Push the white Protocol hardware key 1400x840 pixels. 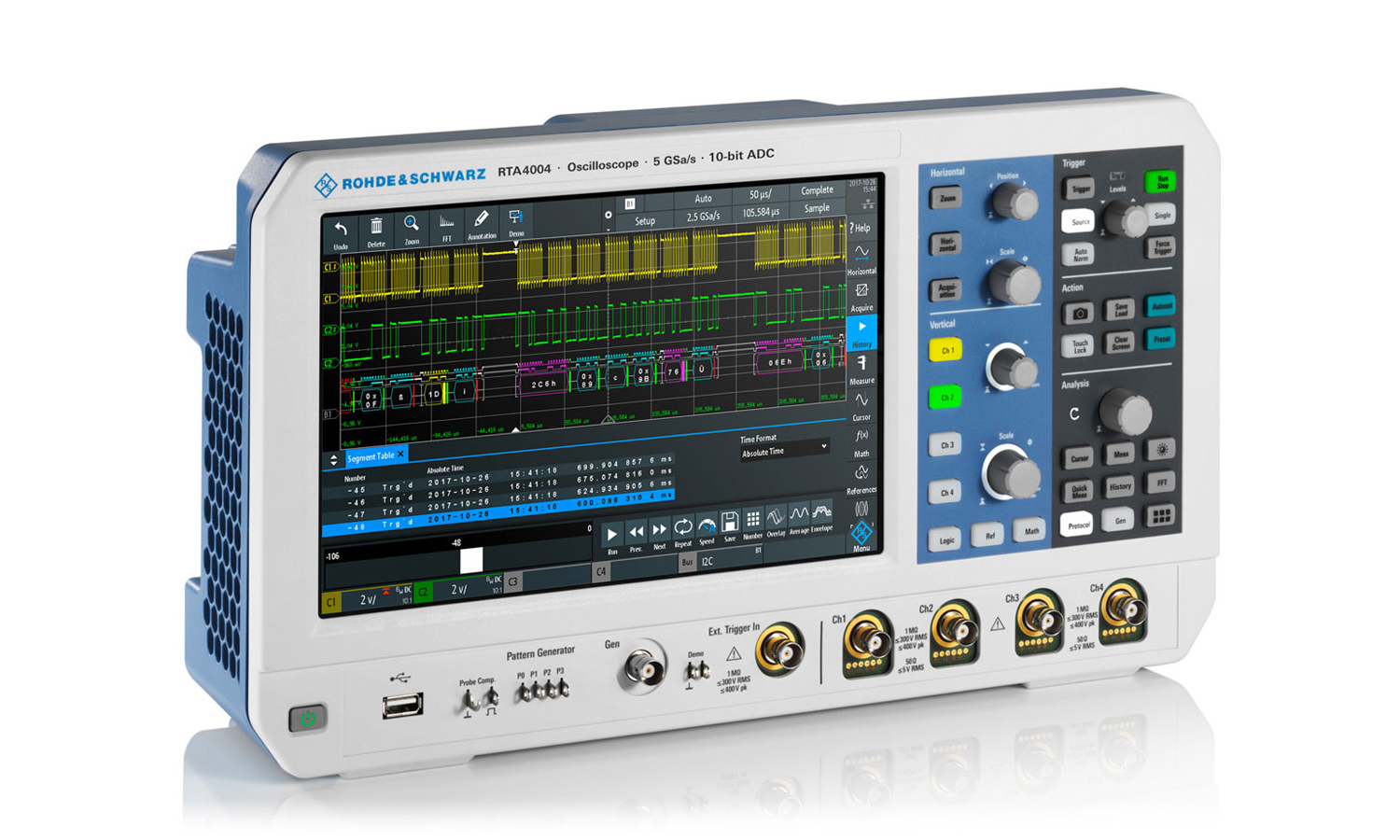tap(1079, 524)
